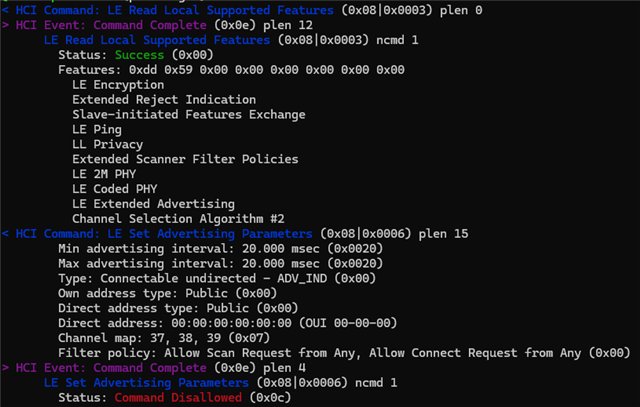The height and width of the screenshot is (407, 640).
Task: Click the 'LE Ping' feature line
Action: [x=97, y=130]
